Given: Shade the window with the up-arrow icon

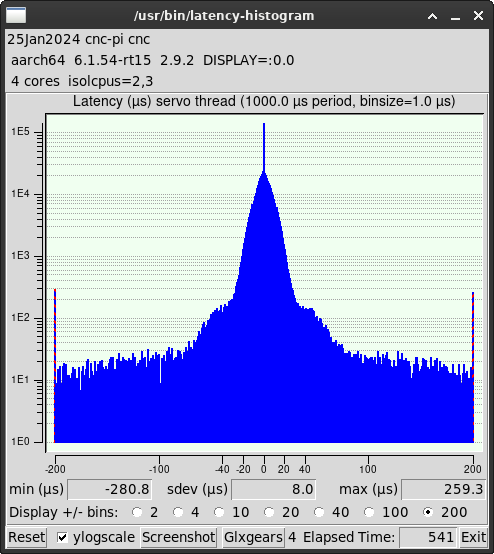Looking at the screenshot, I should coord(433,16).
